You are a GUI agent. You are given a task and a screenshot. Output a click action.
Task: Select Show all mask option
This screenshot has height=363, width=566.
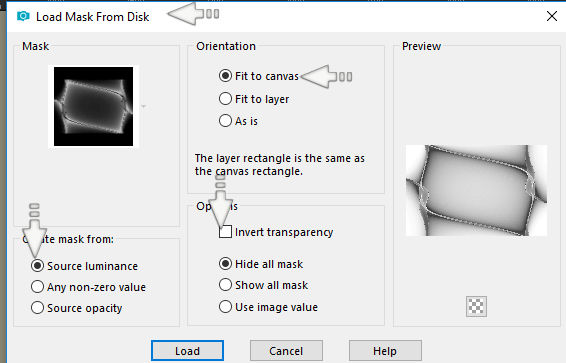[263, 285]
